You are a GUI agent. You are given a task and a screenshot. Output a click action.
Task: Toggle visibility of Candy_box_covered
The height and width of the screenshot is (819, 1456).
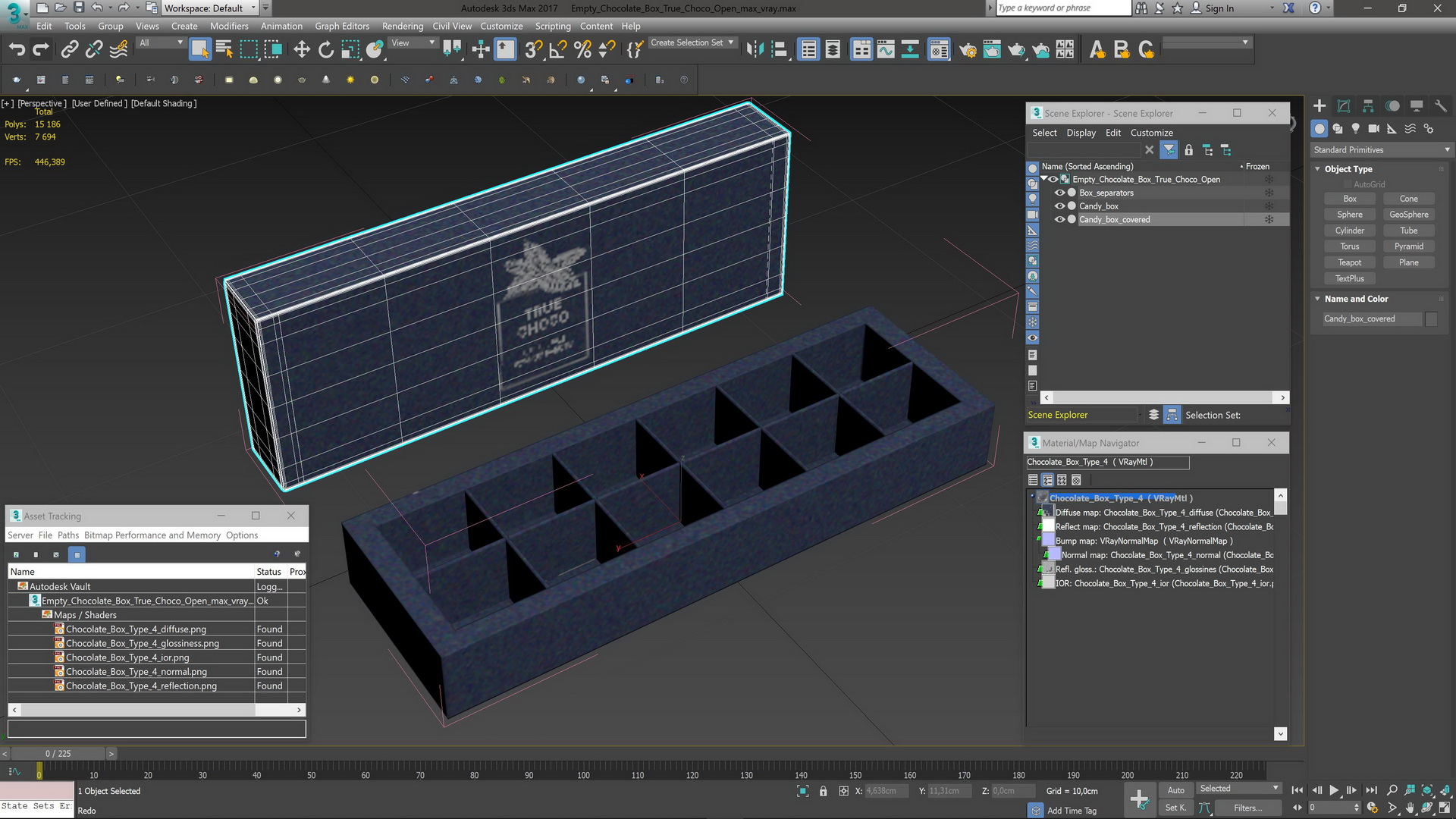pyautogui.click(x=1060, y=220)
